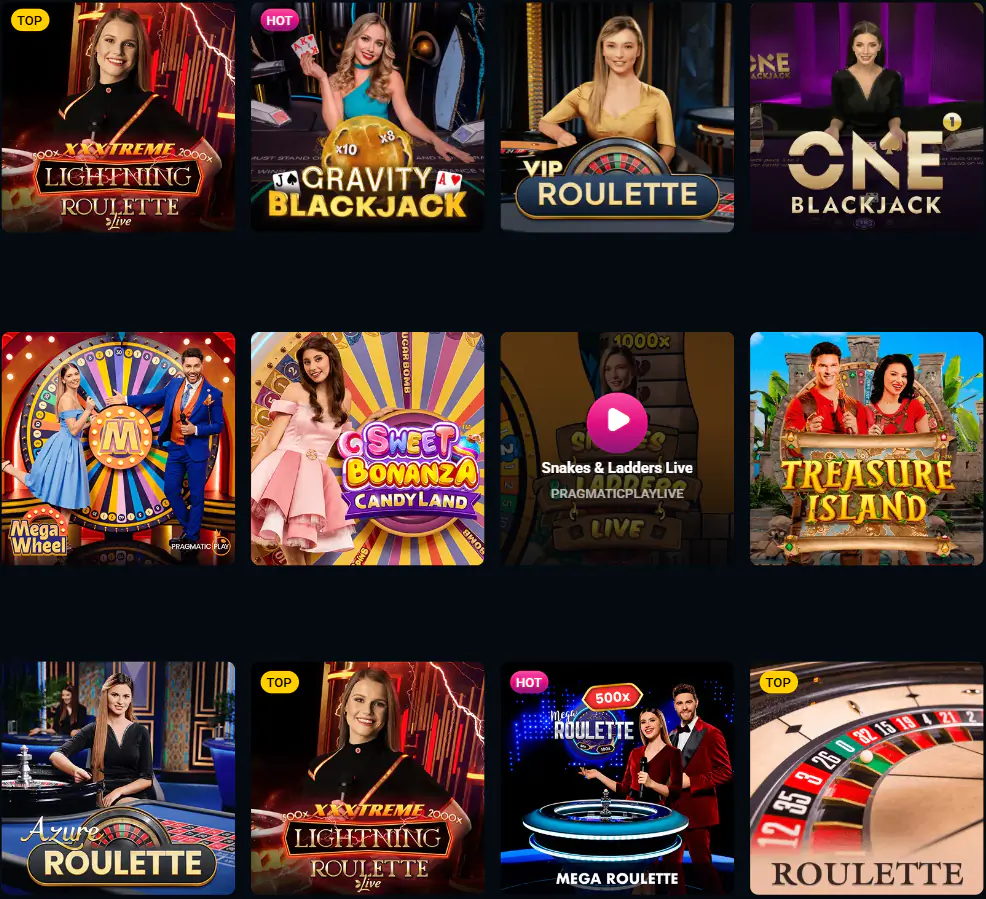Click HOT badge on Gravity Blackjack
The image size is (986, 899).
(x=279, y=20)
